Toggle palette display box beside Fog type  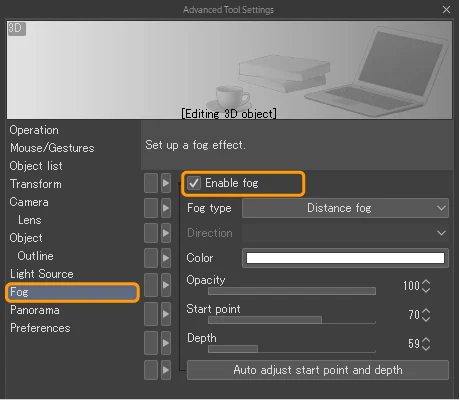click(x=151, y=208)
